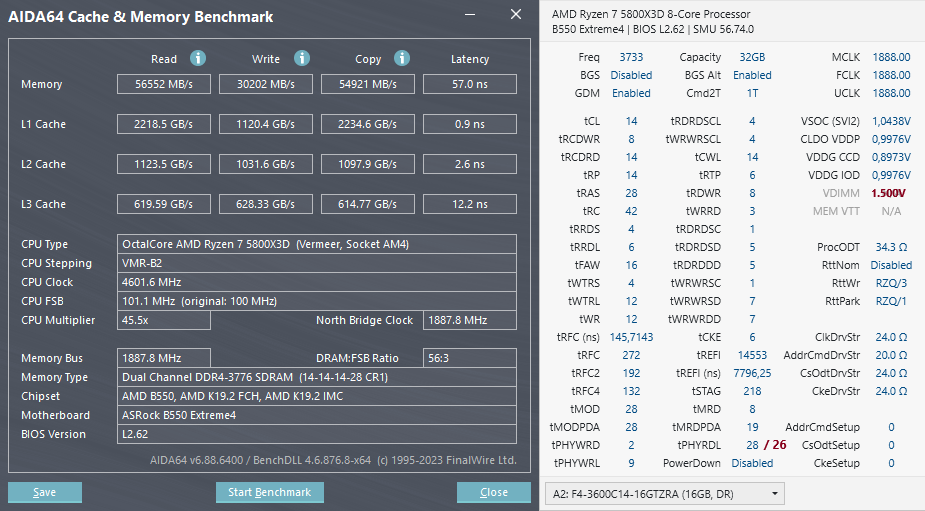Click the Close button at the bottom
The width and height of the screenshot is (925, 511).
coord(494,492)
